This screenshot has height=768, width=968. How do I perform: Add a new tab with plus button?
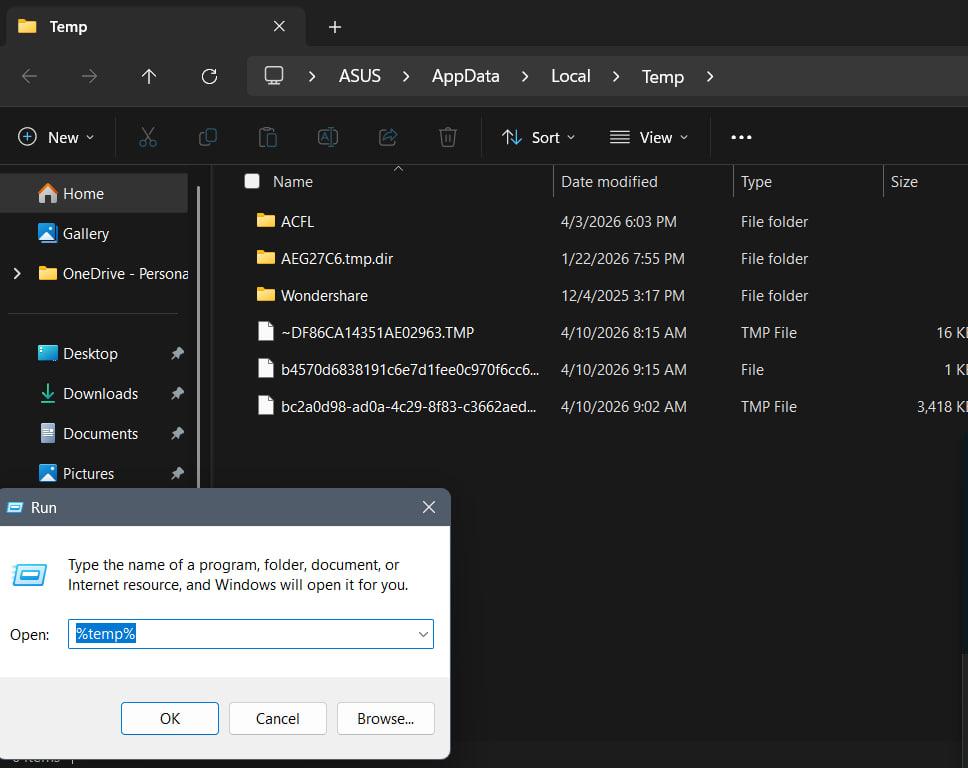point(335,27)
